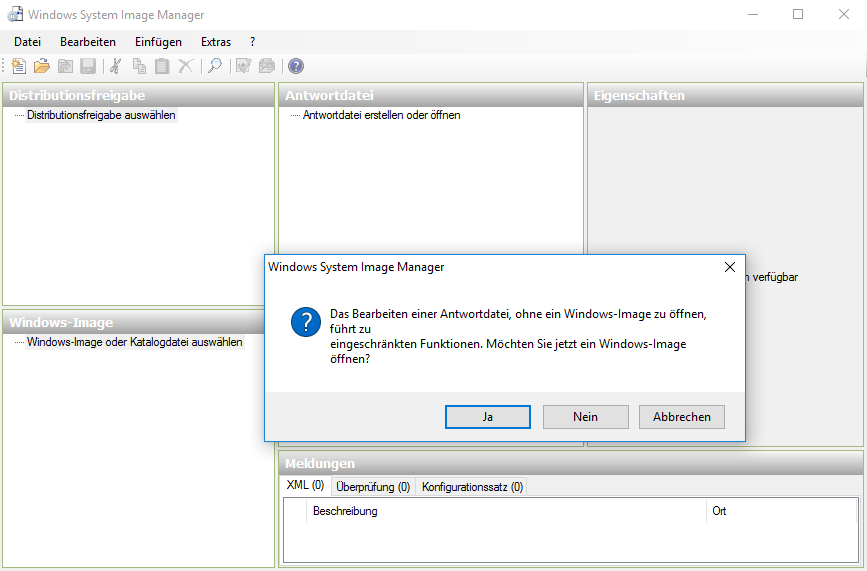Switch to the Konfigurationssatz (0) tab
867x571 pixels.
tap(472, 487)
